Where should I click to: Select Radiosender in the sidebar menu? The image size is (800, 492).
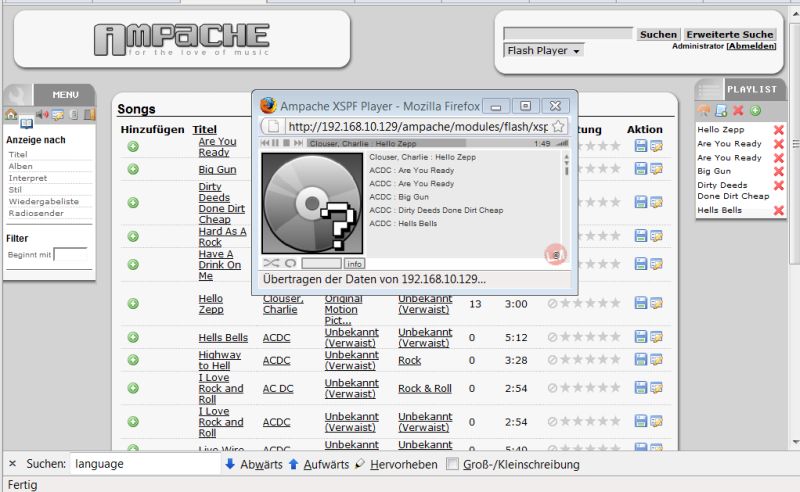36,213
